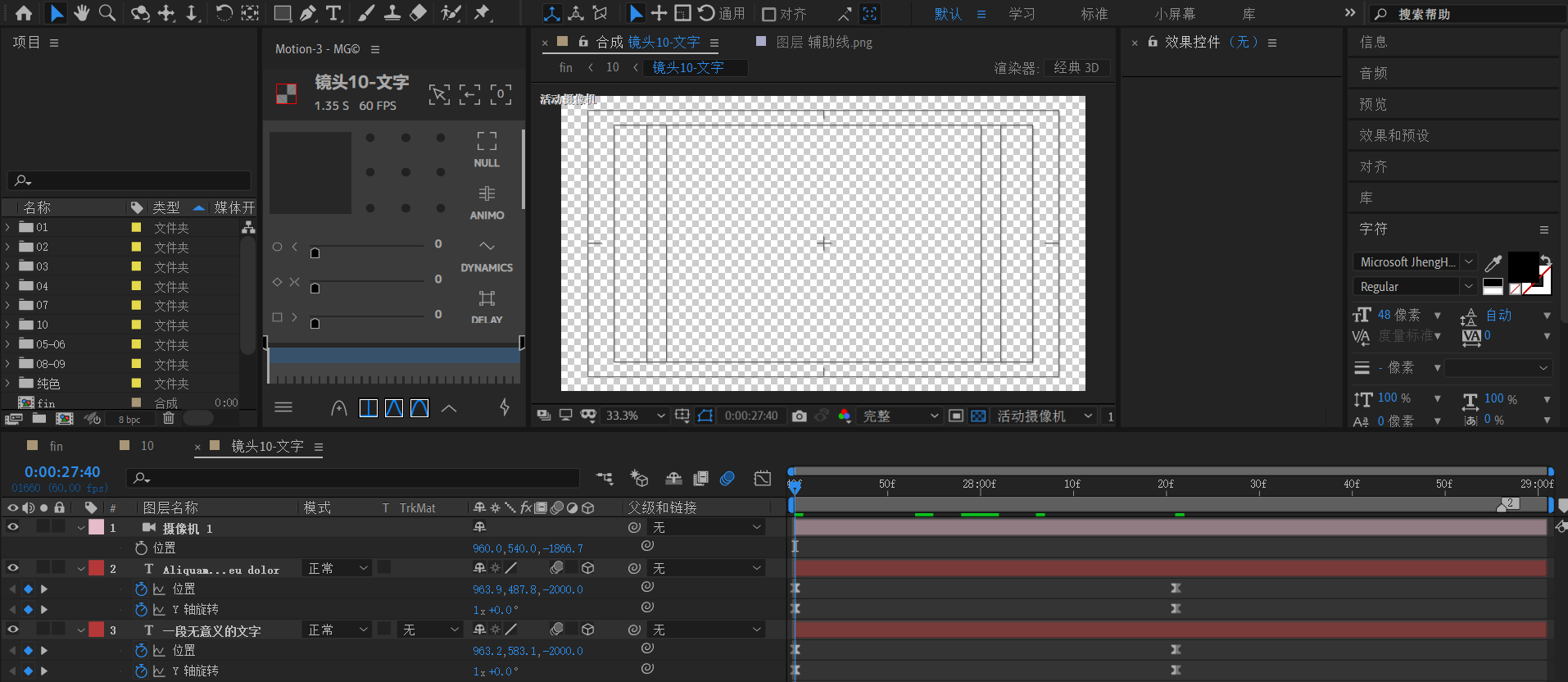Switch to the 标准 workspace

1094,14
